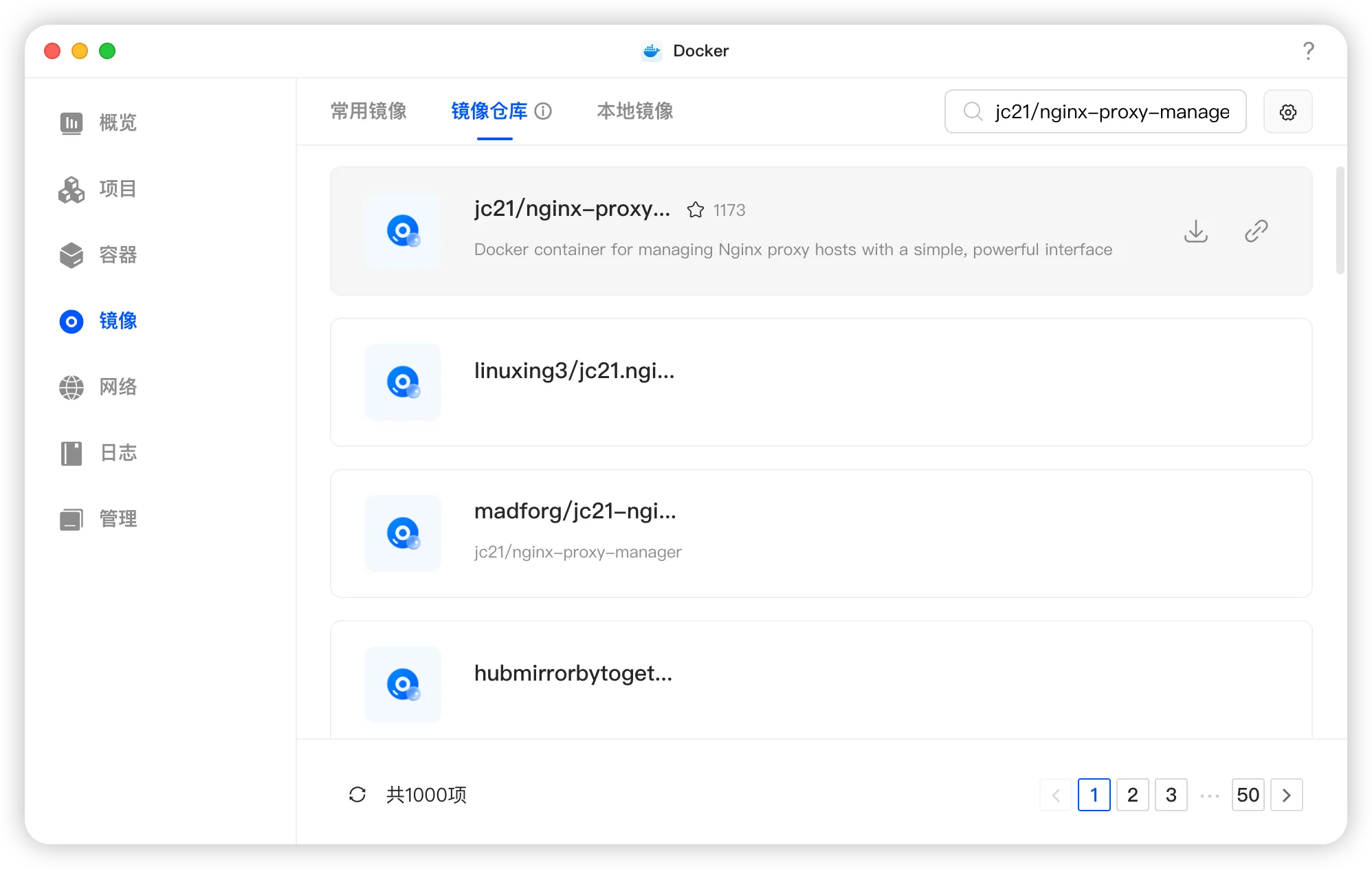Click the previous page arrow

[x=1056, y=795]
